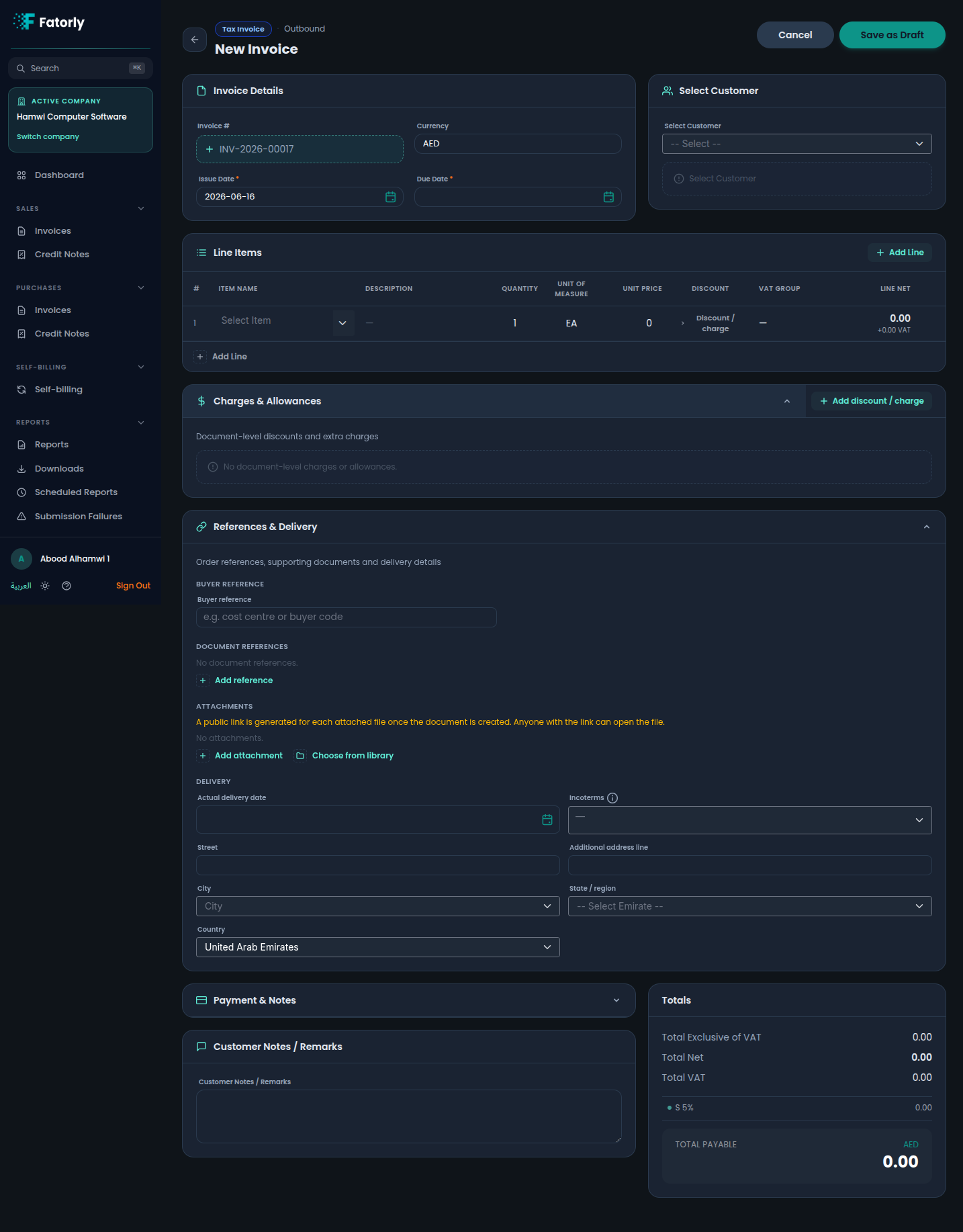Screen dimensions: 963x1232
Task: Open the Select Item dropdown arrow
Action: (342, 323)
